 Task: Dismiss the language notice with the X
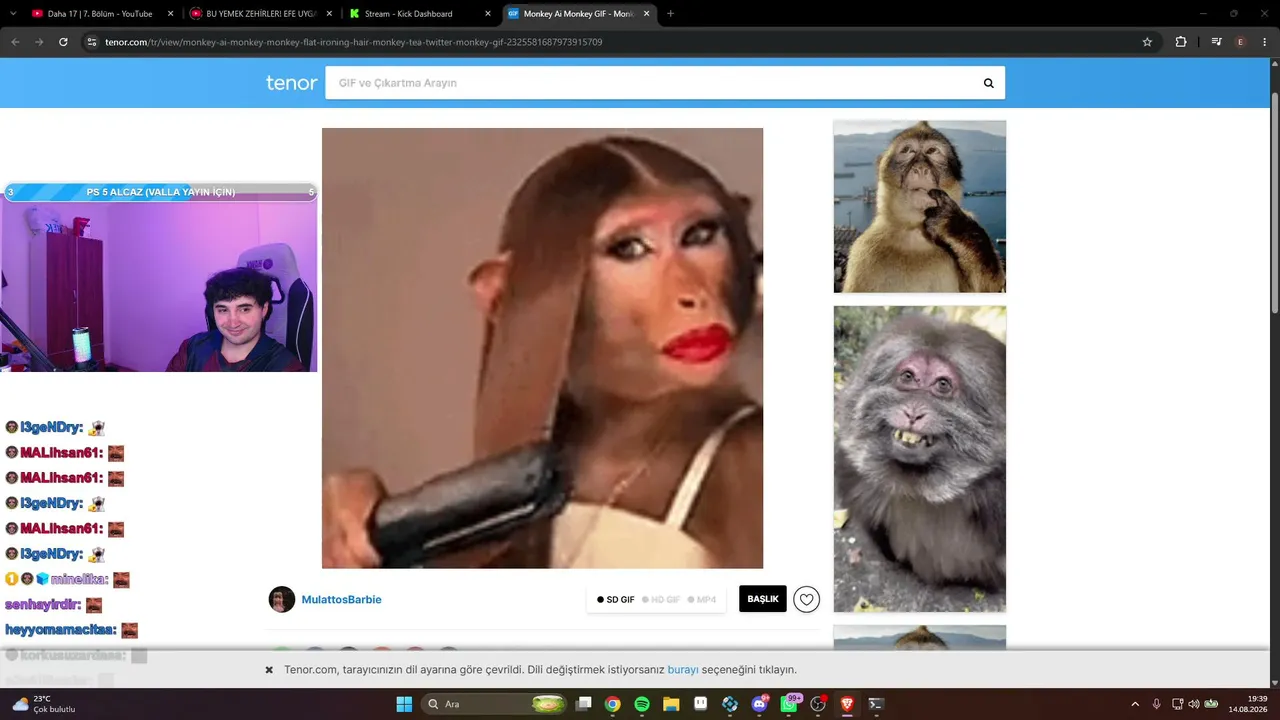pyautogui.click(x=269, y=670)
